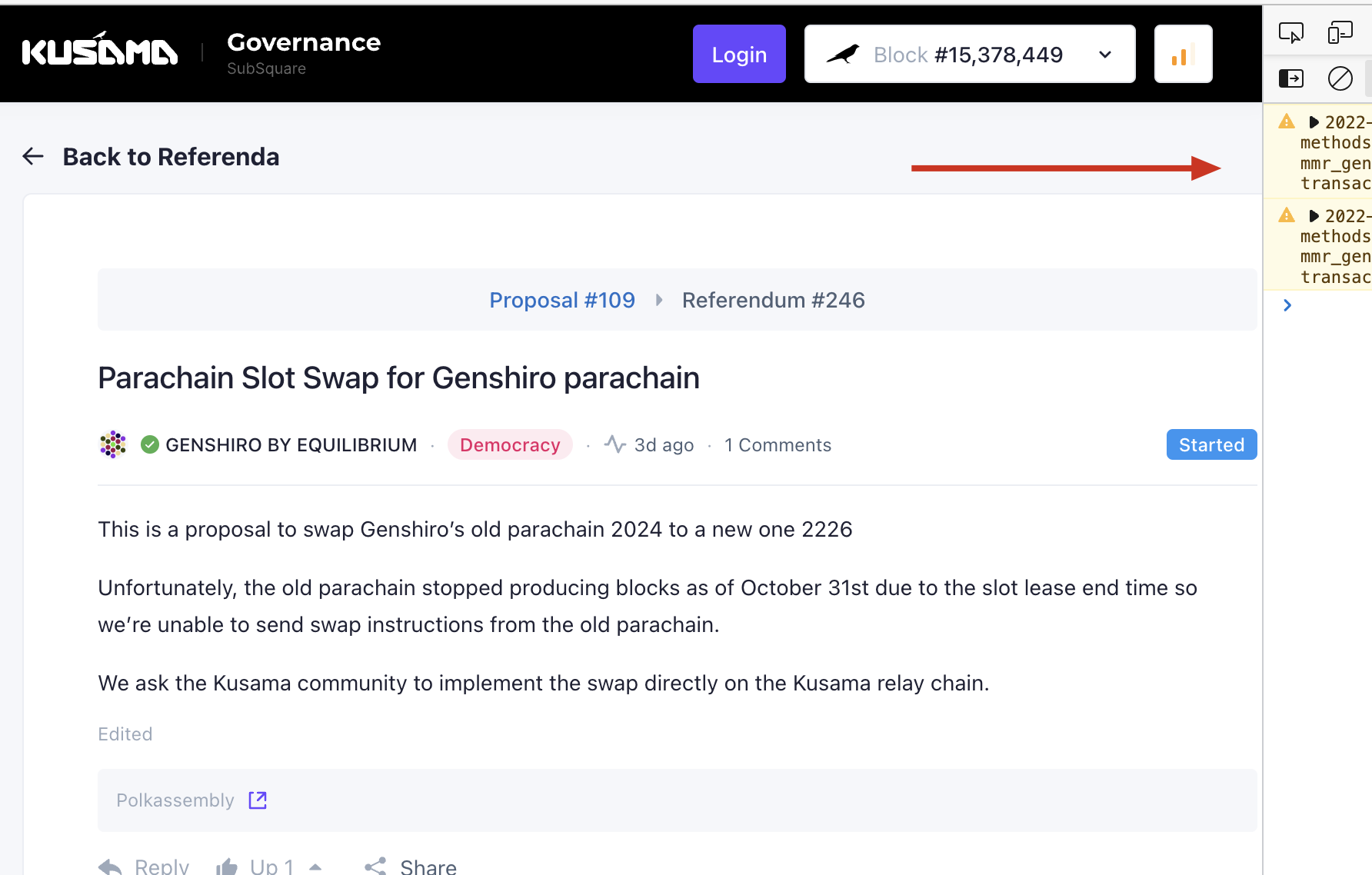Click the verified checkmark beside GENSHIRO
The image size is (1372, 875).
(x=150, y=444)
